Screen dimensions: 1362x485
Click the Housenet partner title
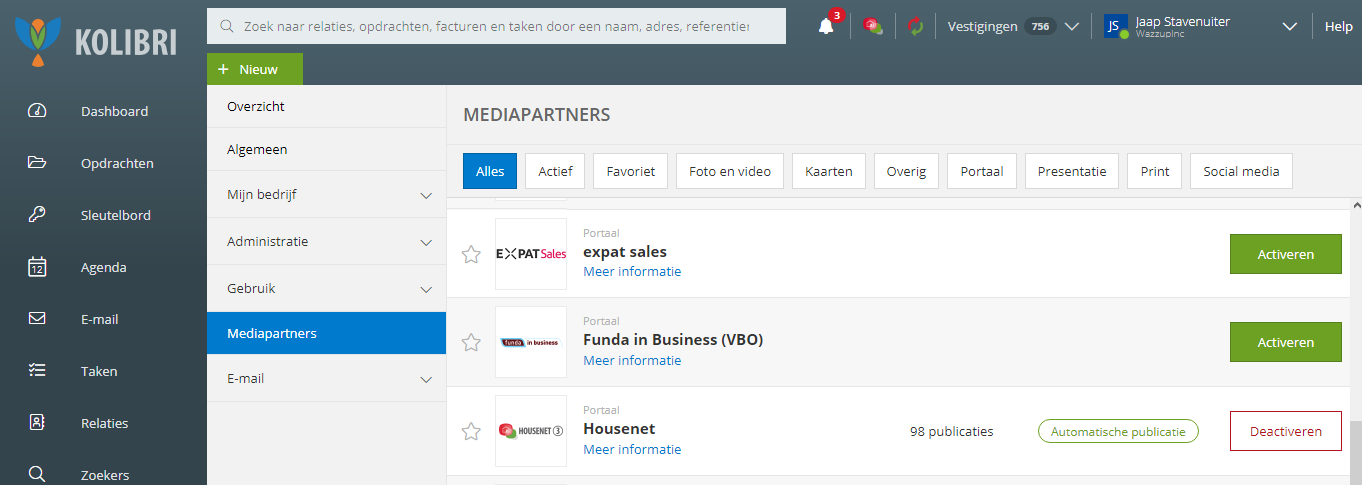pos(619,429)
